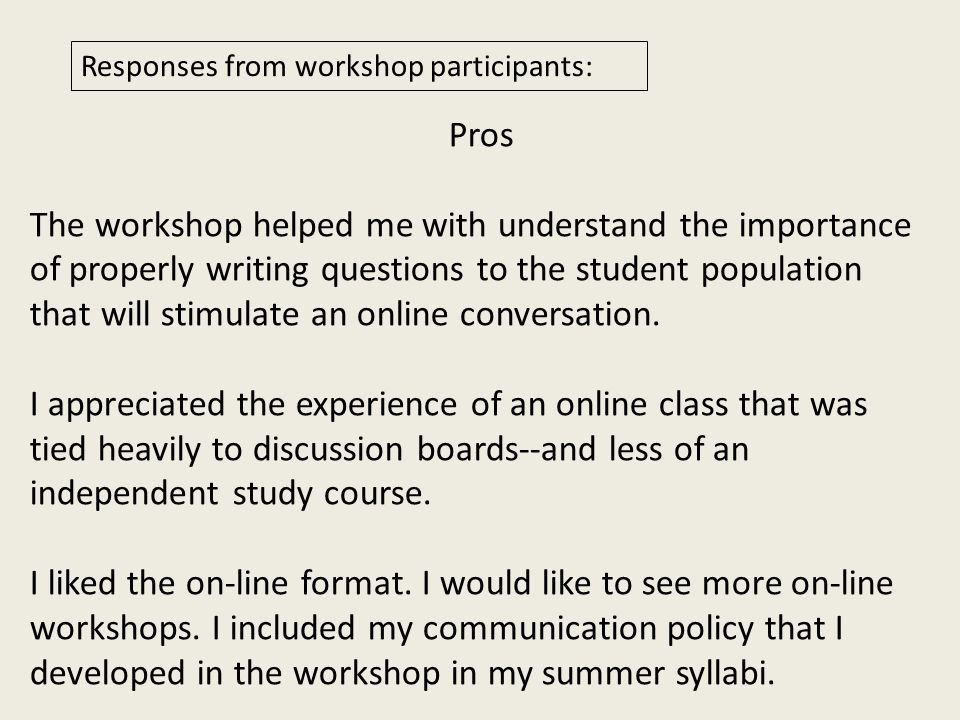The image size is (960, 720).
Task: Select the 'Pros' heading
Action: click(x=481, y=135)
